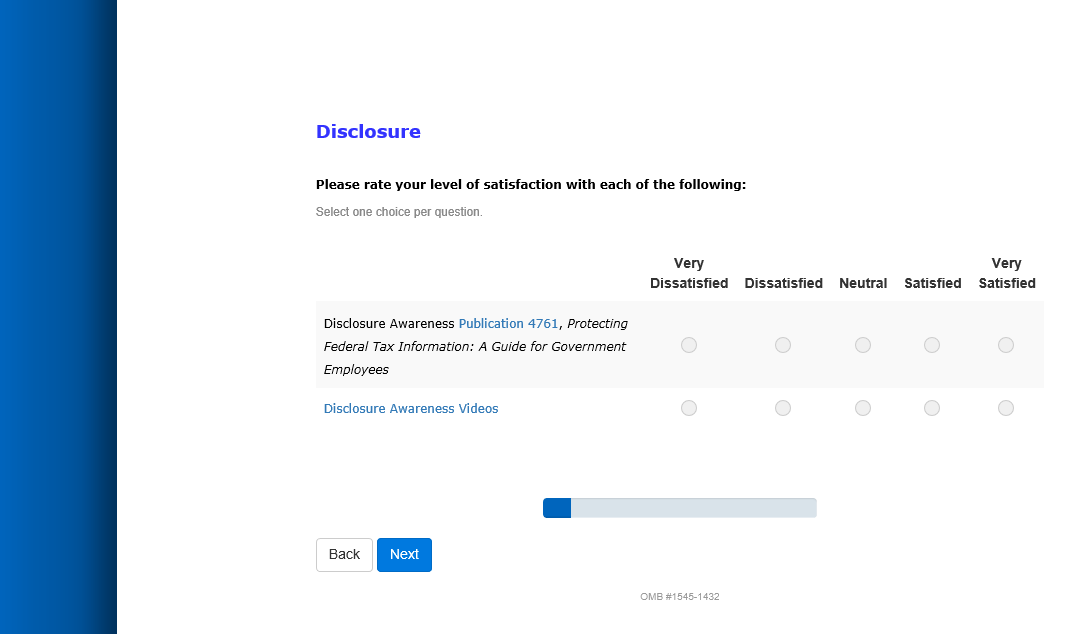Choose Very Satisfied for Publication 4761
This screenshot has width=1087, height=634.
tap(1006, 345)
